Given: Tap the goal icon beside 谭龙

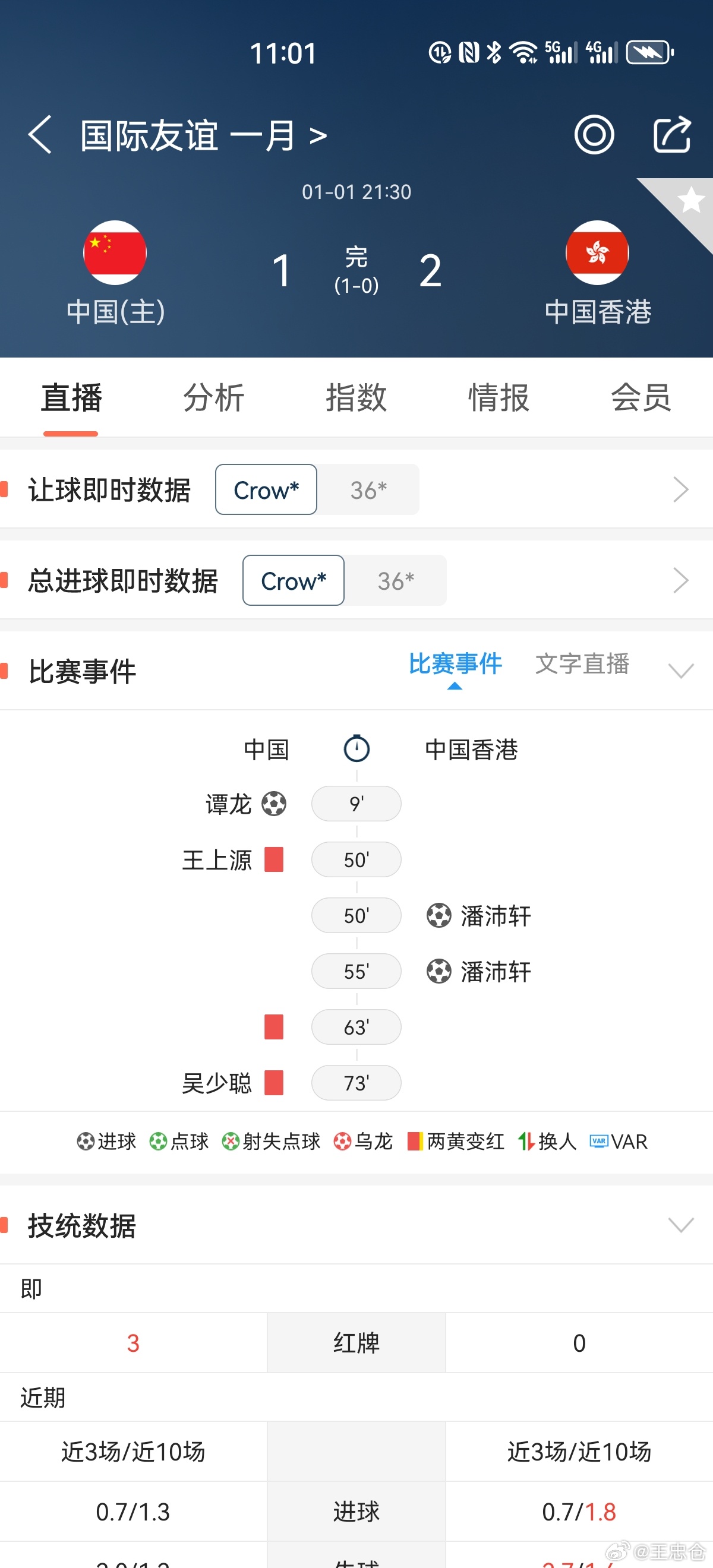Looking at the screenshot, I should 274,804.
